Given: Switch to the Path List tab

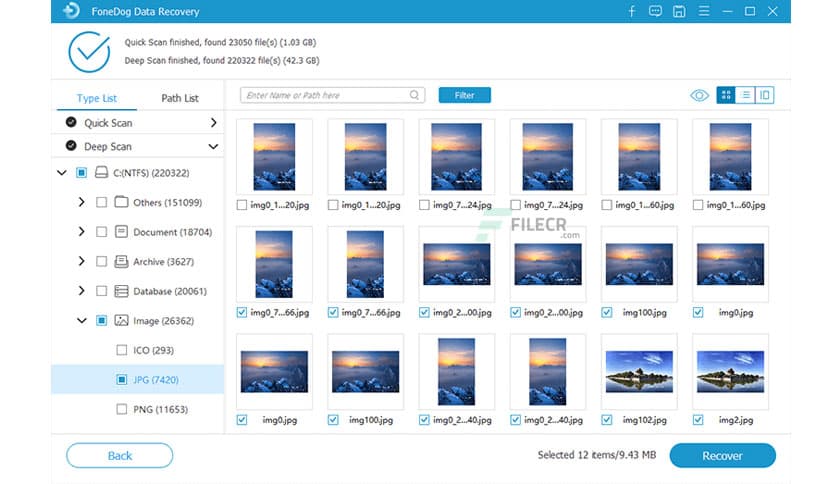Looking at the screenshot, I should pyautogui.click(x=180, y=98).
